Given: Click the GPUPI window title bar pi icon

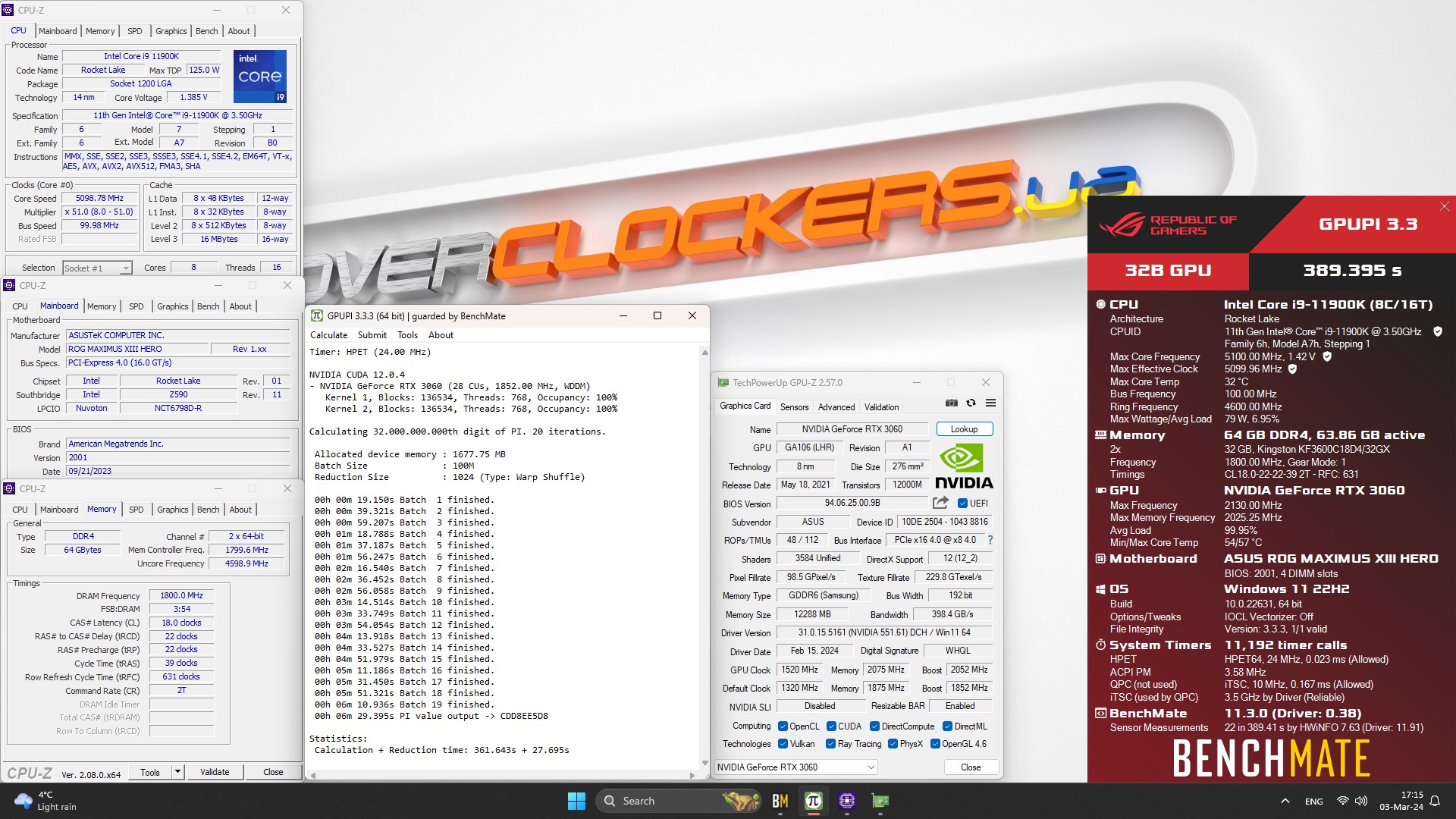Looking at the screenshot, I should coord(317,315).
